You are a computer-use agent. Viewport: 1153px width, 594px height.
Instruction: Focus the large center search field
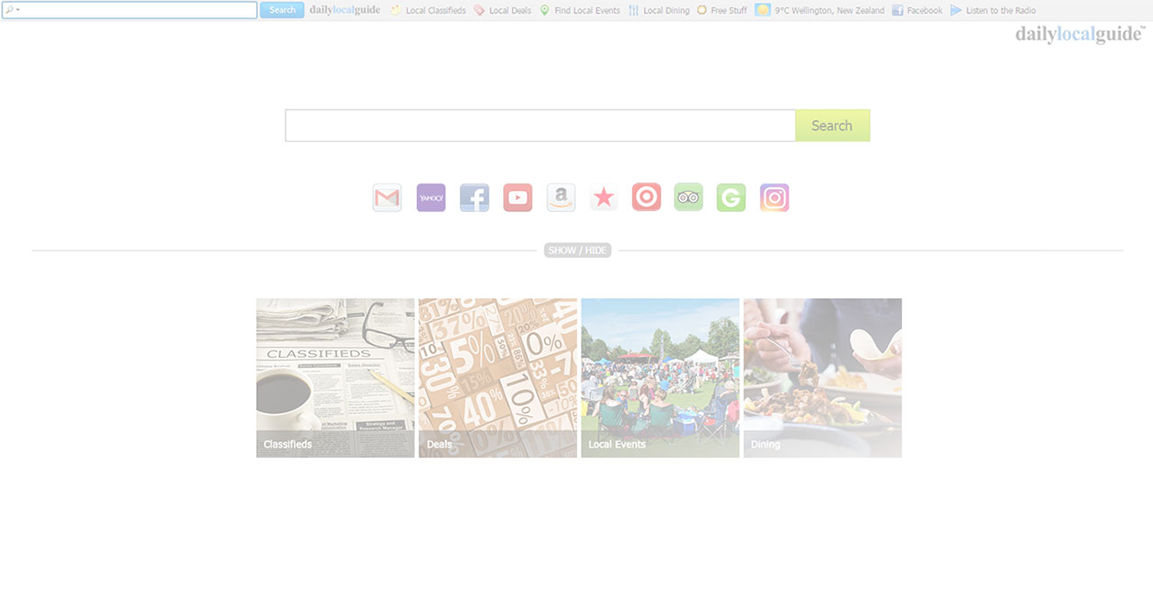click(540, 126)
